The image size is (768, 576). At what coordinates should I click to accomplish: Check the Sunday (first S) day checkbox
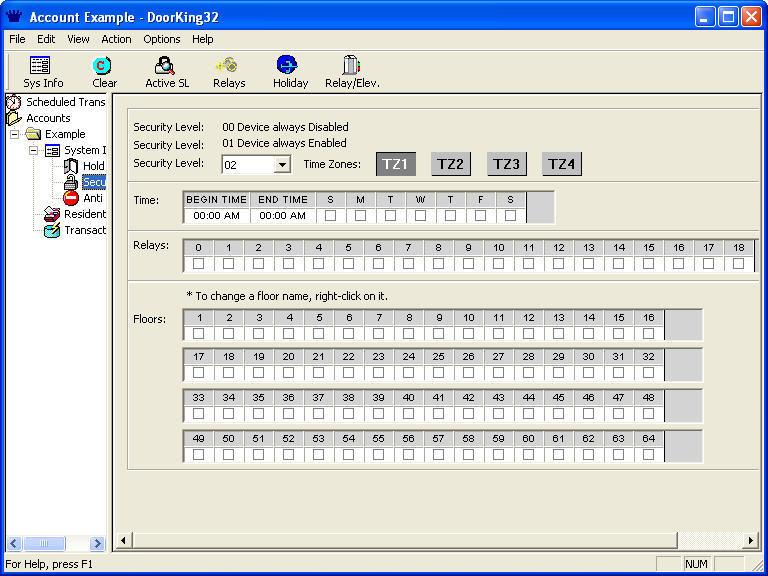point(331,216)
